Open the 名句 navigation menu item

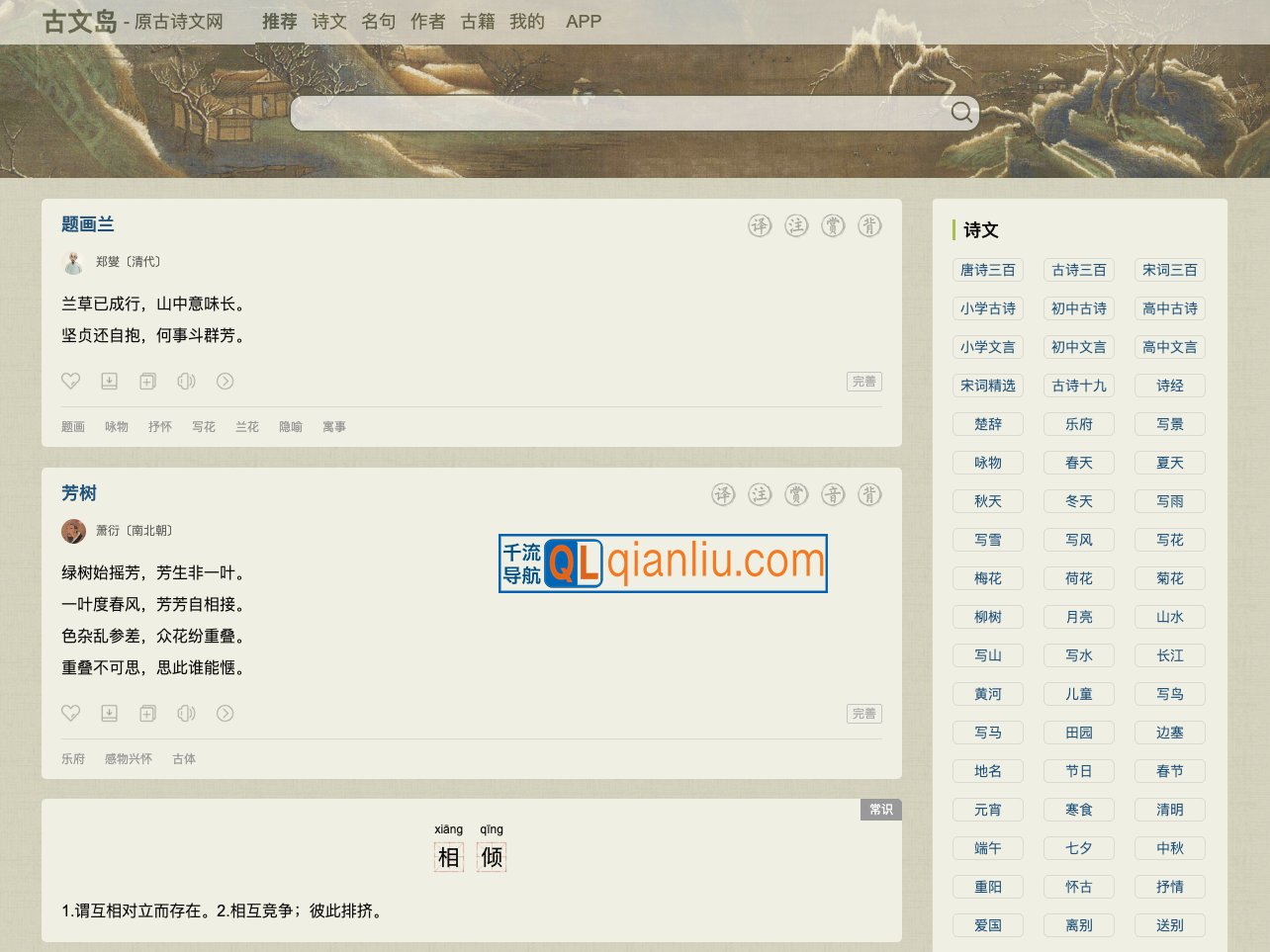click(x=378, y=22)
